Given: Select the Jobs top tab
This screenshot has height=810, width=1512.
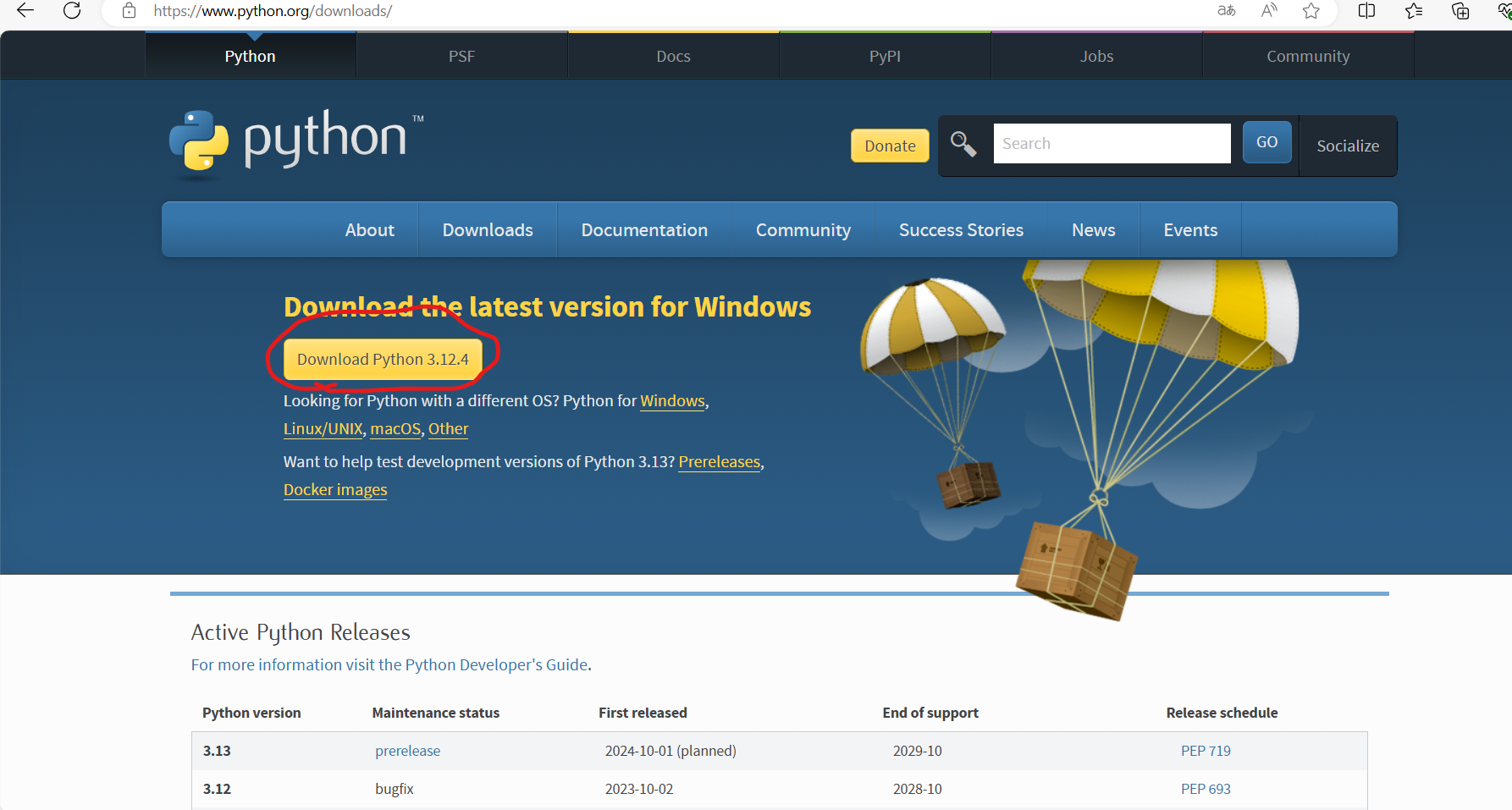Looking at the screenshot, I should coord(1096,56).
